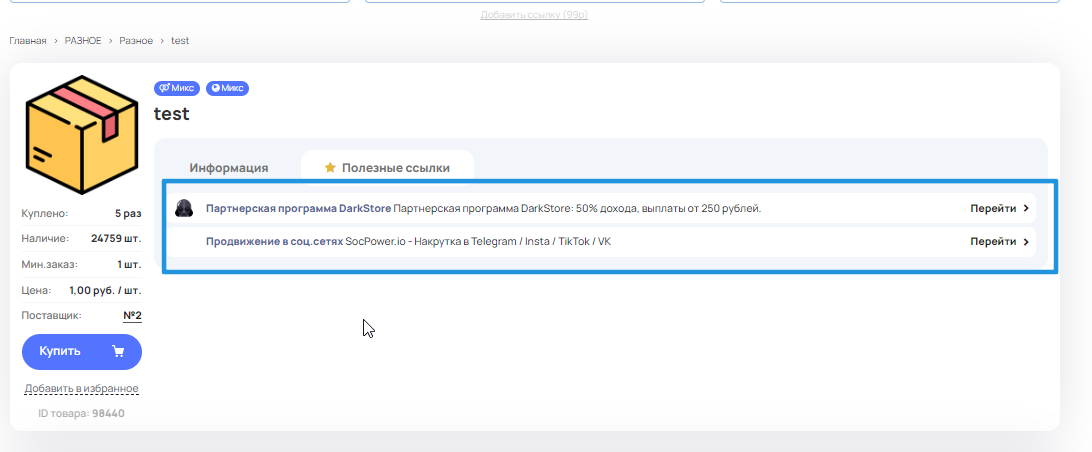Click the first Микс badge
The height and width of the screenshot is (452, 1092).
click(176, 88)
